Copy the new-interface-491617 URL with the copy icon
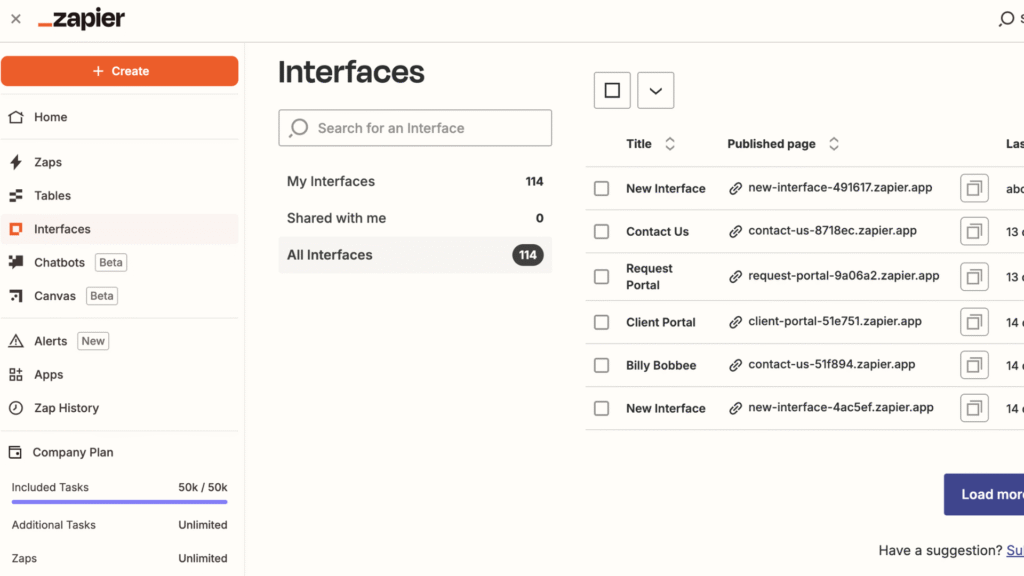This screenshot has height=576, width=1024. pos(974,188)
